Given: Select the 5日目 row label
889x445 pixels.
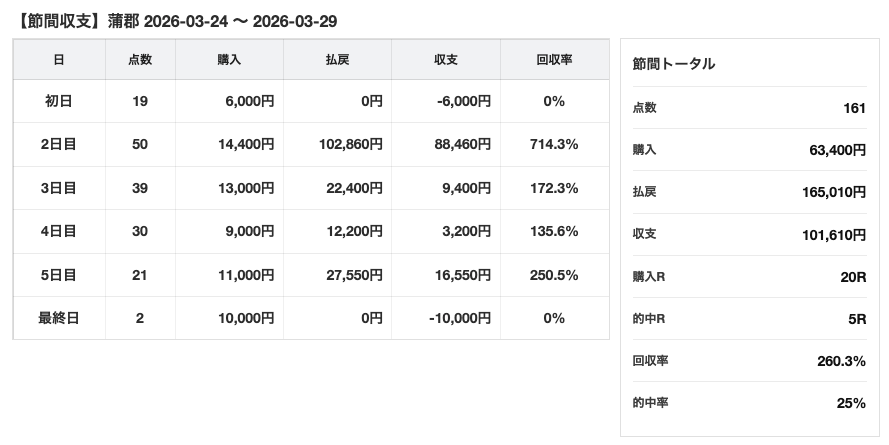Looking at the screenshot, I should click(x=59, y=275).
